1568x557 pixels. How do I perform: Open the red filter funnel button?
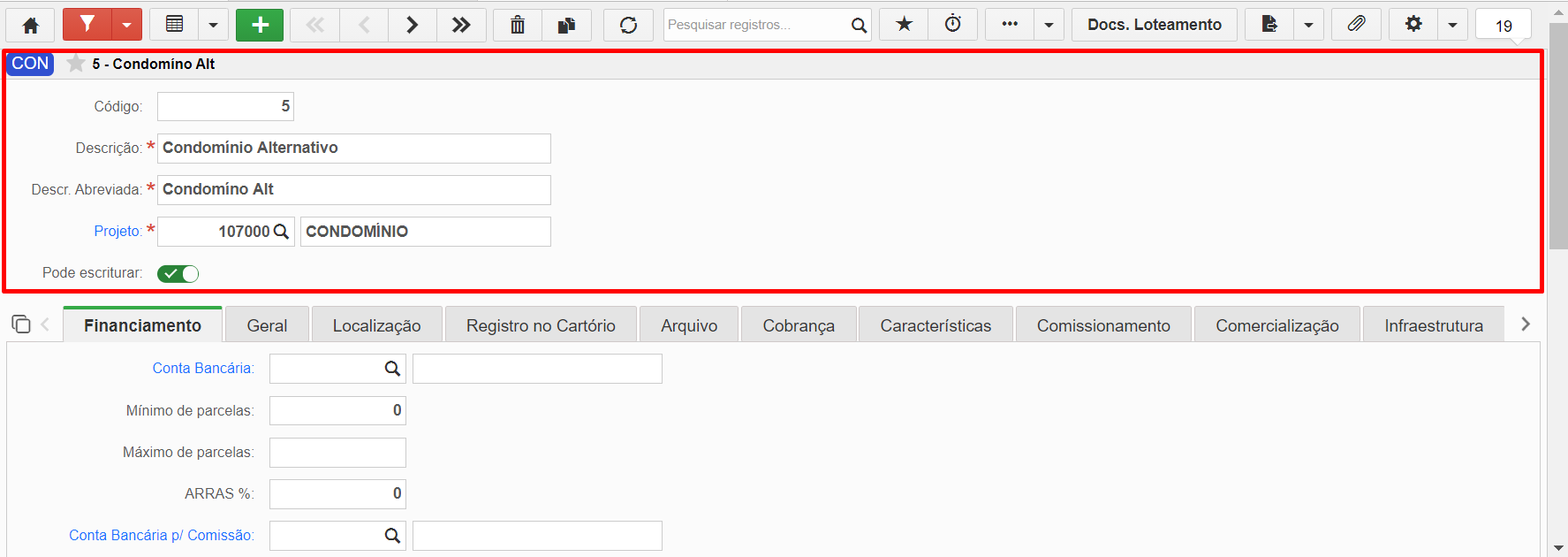click(87, 25)
